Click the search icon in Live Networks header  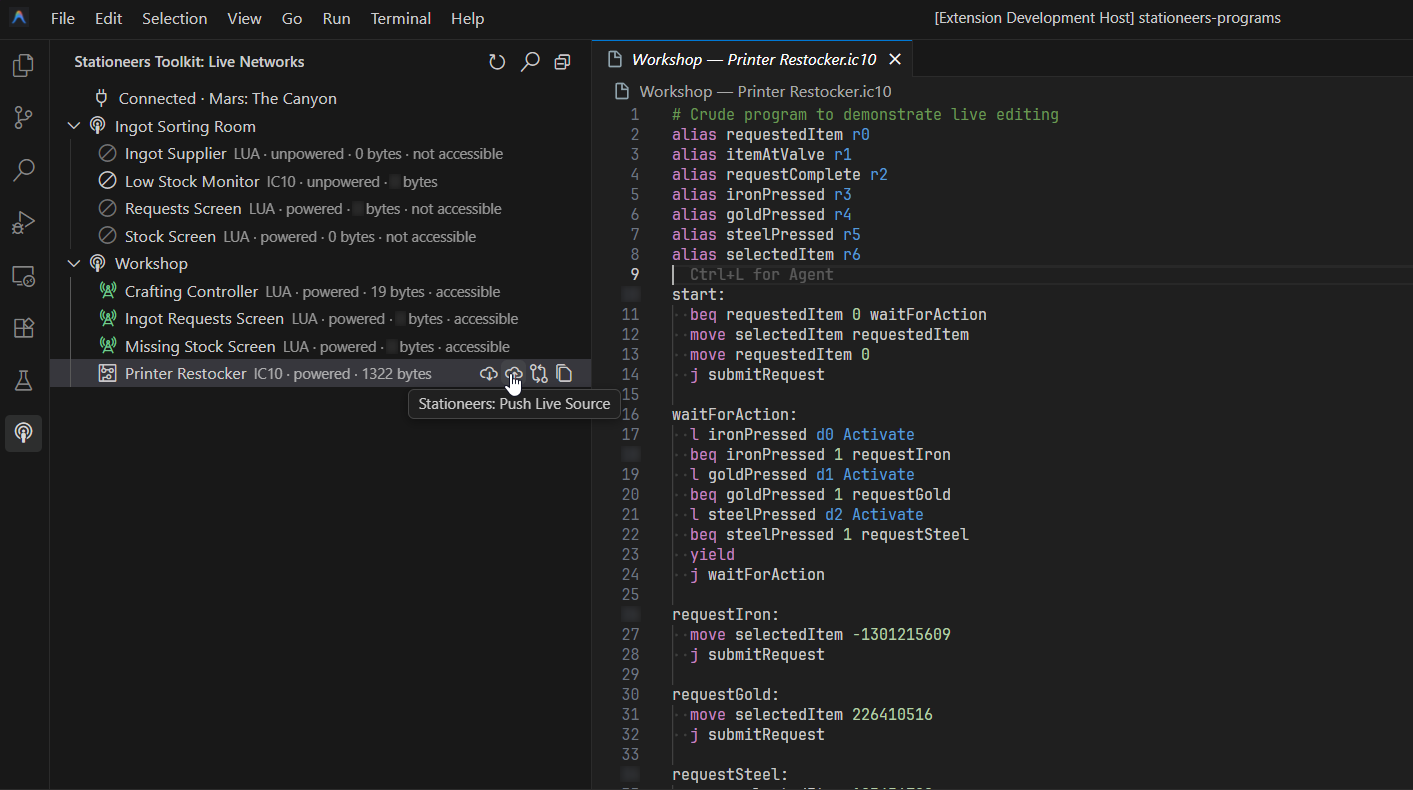click(530, 62)
